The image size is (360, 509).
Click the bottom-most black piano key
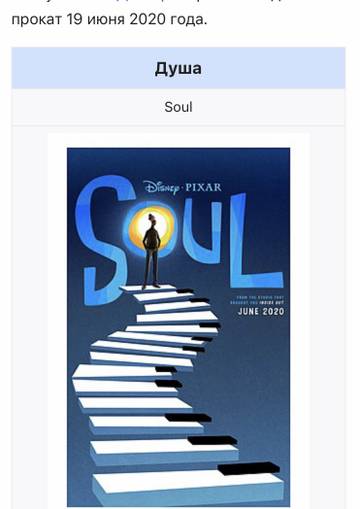click(248, 469)
